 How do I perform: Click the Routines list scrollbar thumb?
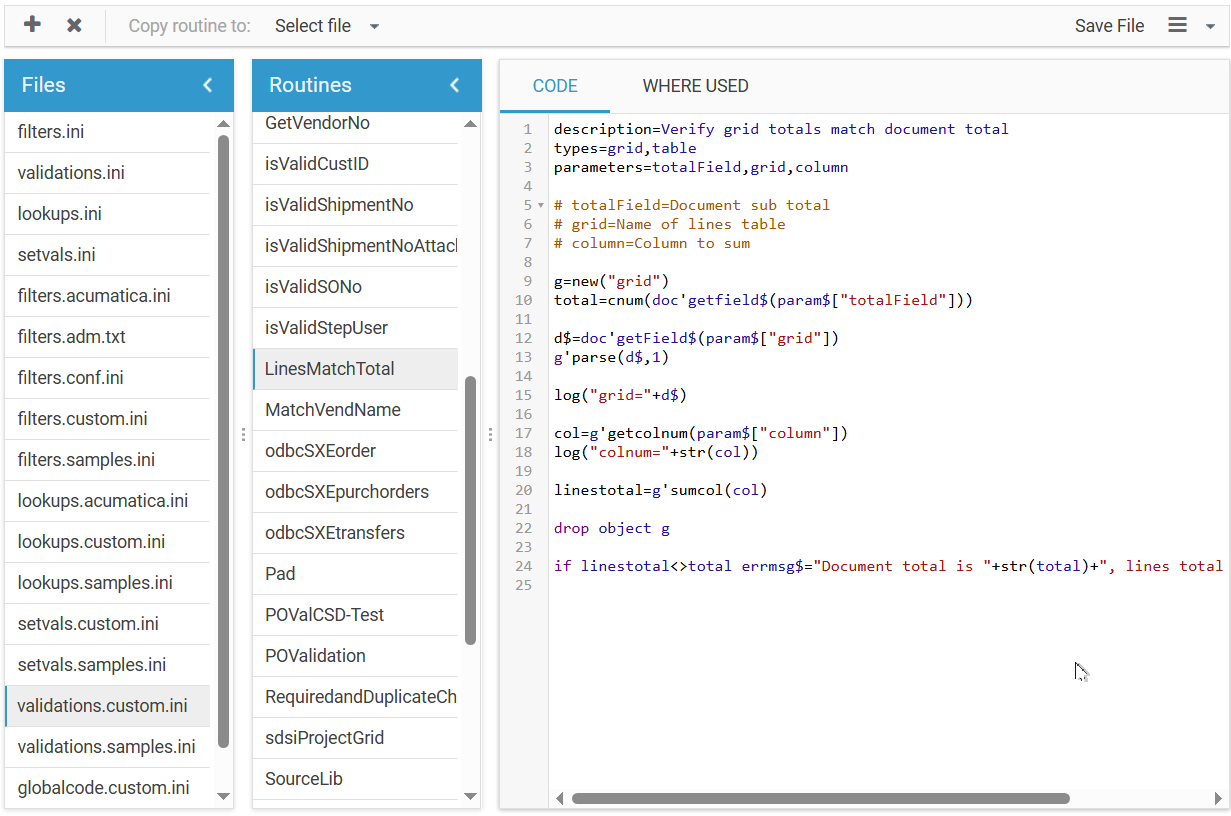(471, 510)
